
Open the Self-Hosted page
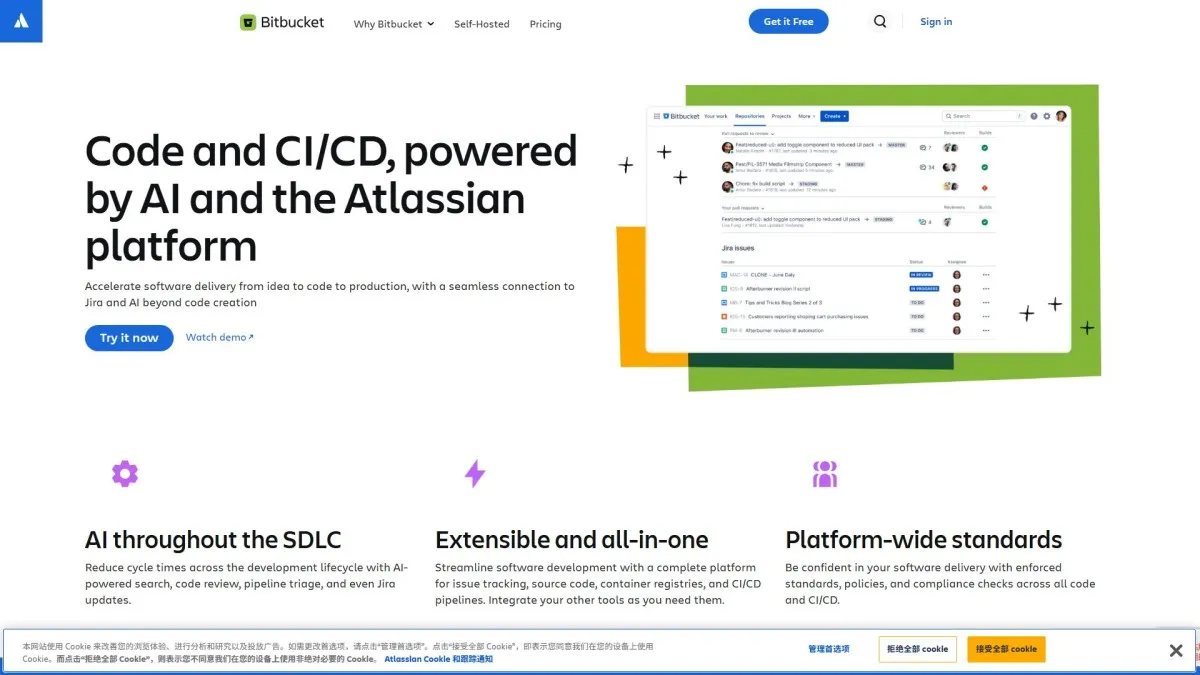(x=481, y=24)
